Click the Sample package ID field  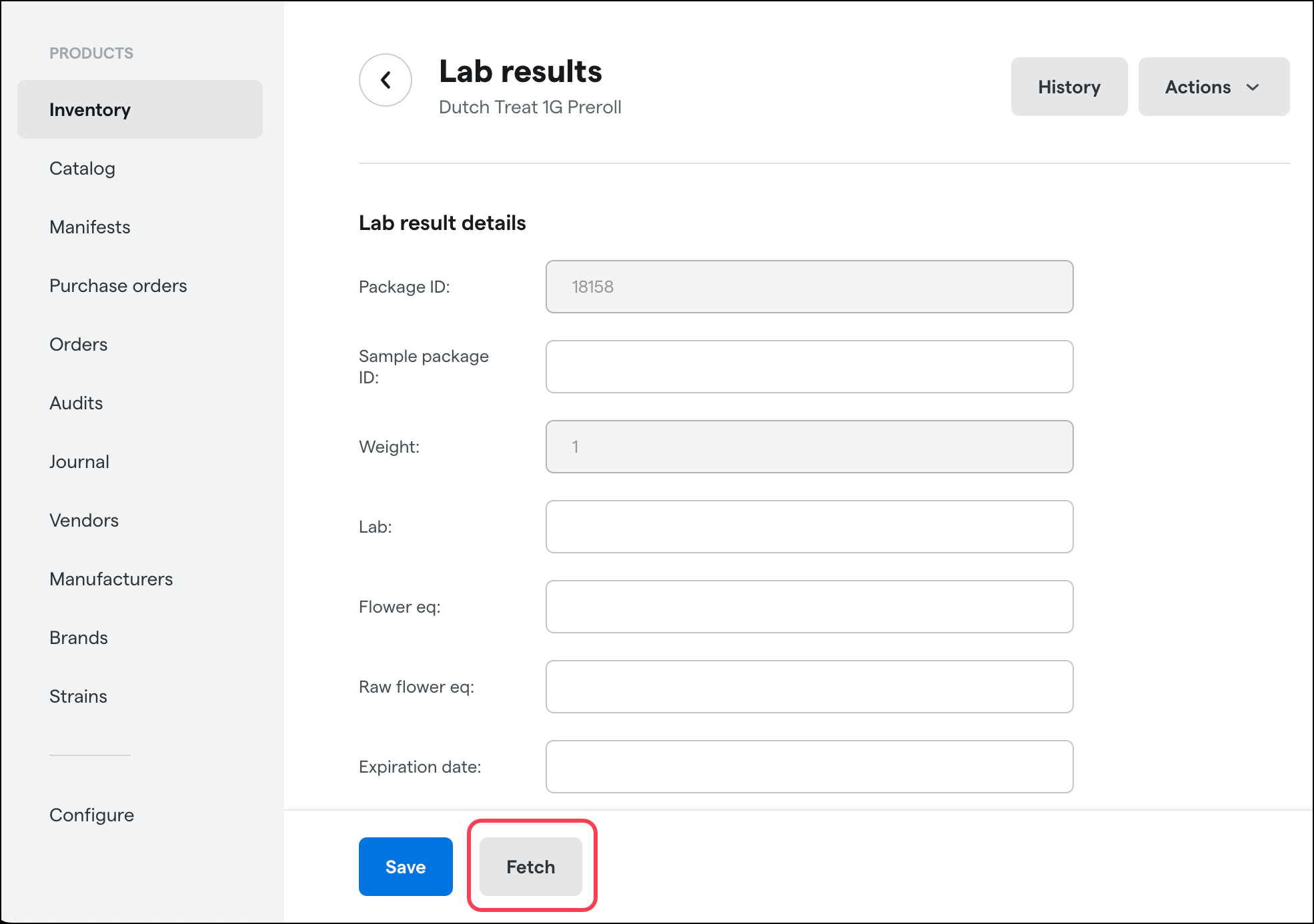click(x=809, y=366)
